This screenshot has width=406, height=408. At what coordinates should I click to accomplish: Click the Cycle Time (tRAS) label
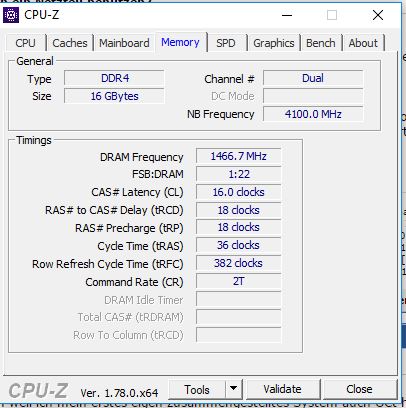[x=140, y=246]
